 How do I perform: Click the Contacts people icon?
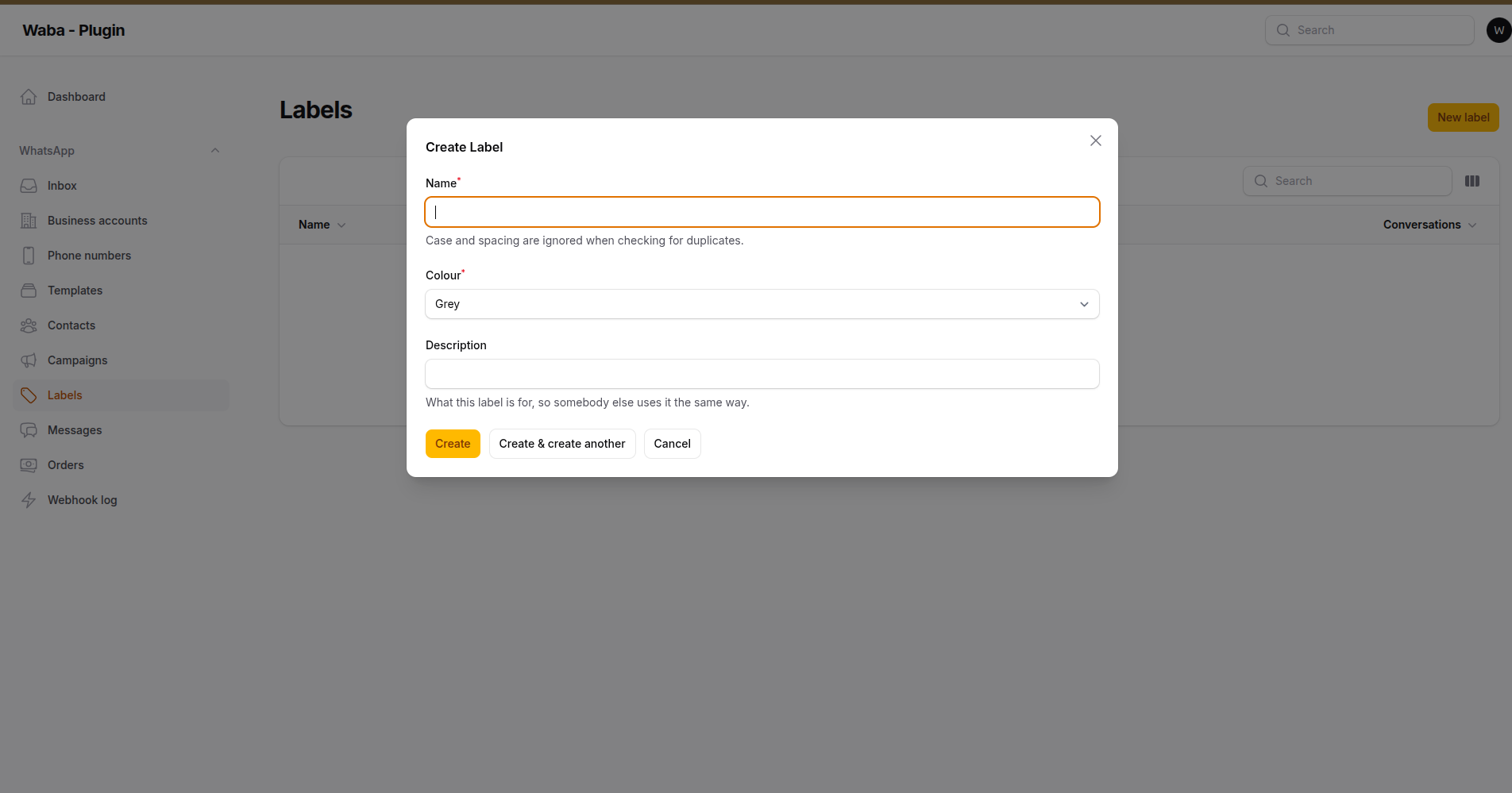29,325
